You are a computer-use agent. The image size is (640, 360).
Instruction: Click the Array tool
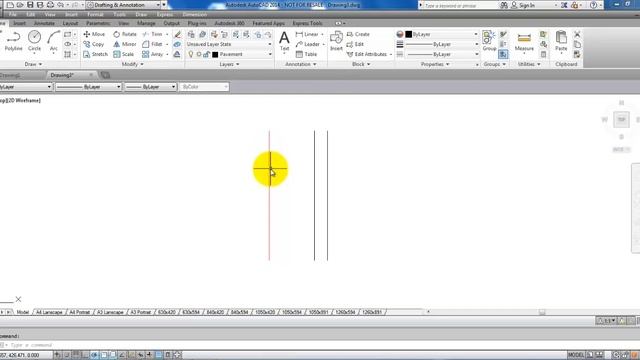153,54
